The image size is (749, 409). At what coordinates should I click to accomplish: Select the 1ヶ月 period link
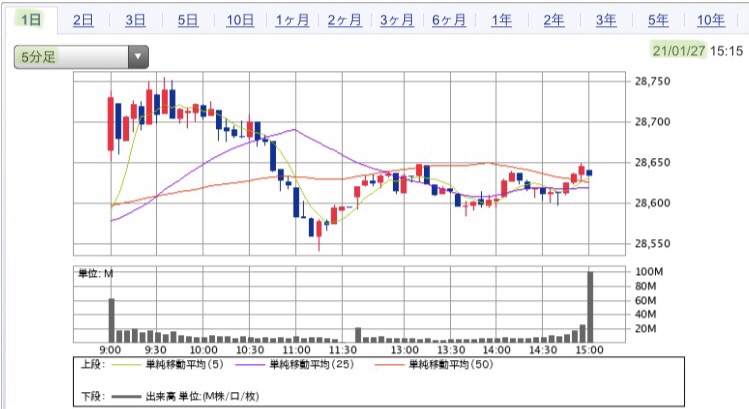point(292,20)
